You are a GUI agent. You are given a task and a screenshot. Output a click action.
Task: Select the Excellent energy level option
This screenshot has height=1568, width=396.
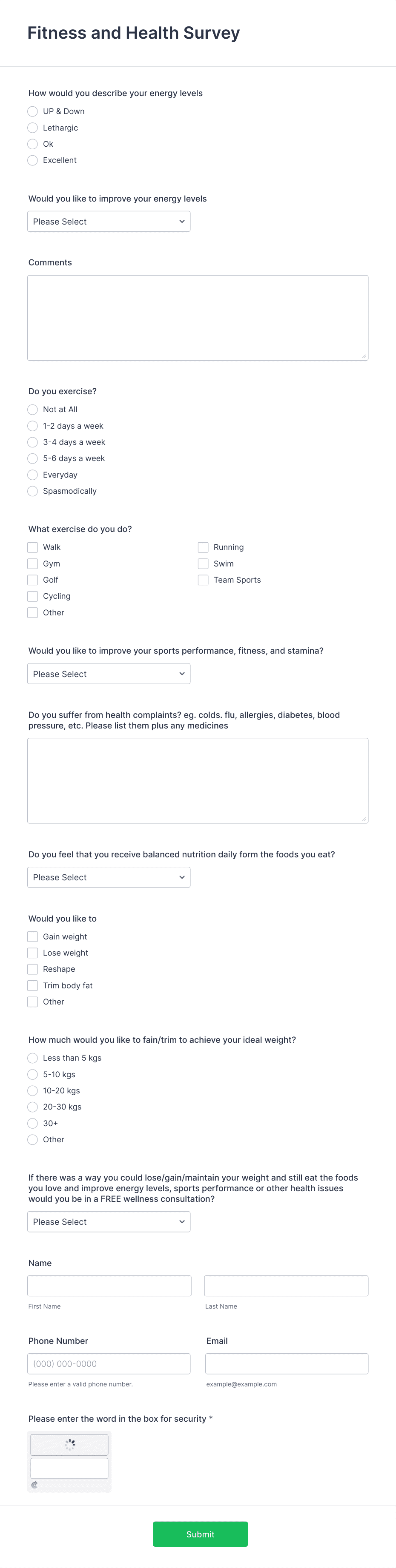(x=32, y=160)
